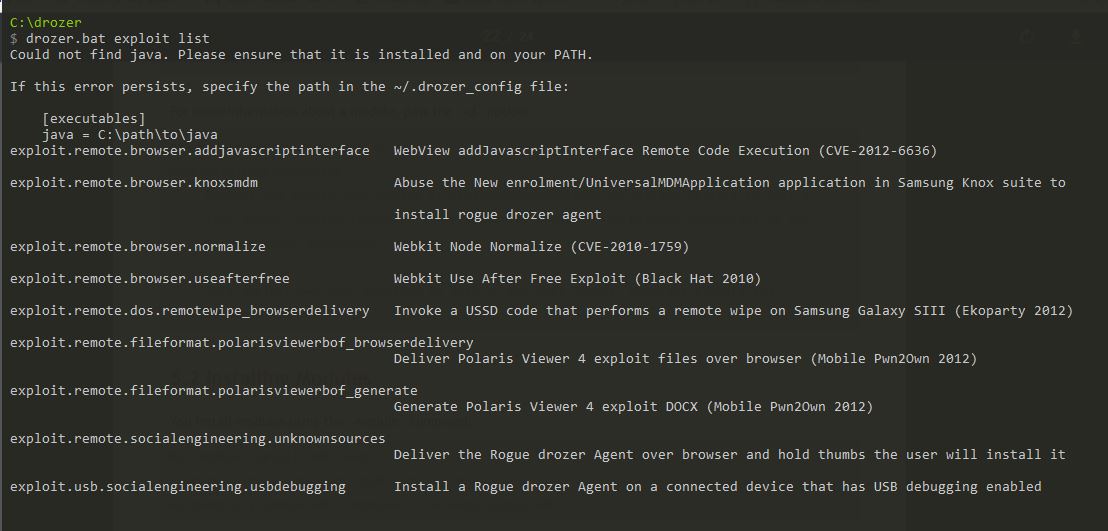The width and height of the screenshot is (1108, 531).
Task: Click the 'drozer.bat exploit list' command text
Action: click(x=104, y=38)
